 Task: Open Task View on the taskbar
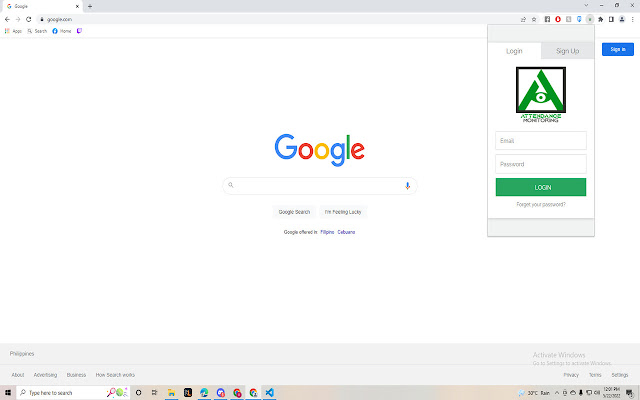(x=154, y=393)
